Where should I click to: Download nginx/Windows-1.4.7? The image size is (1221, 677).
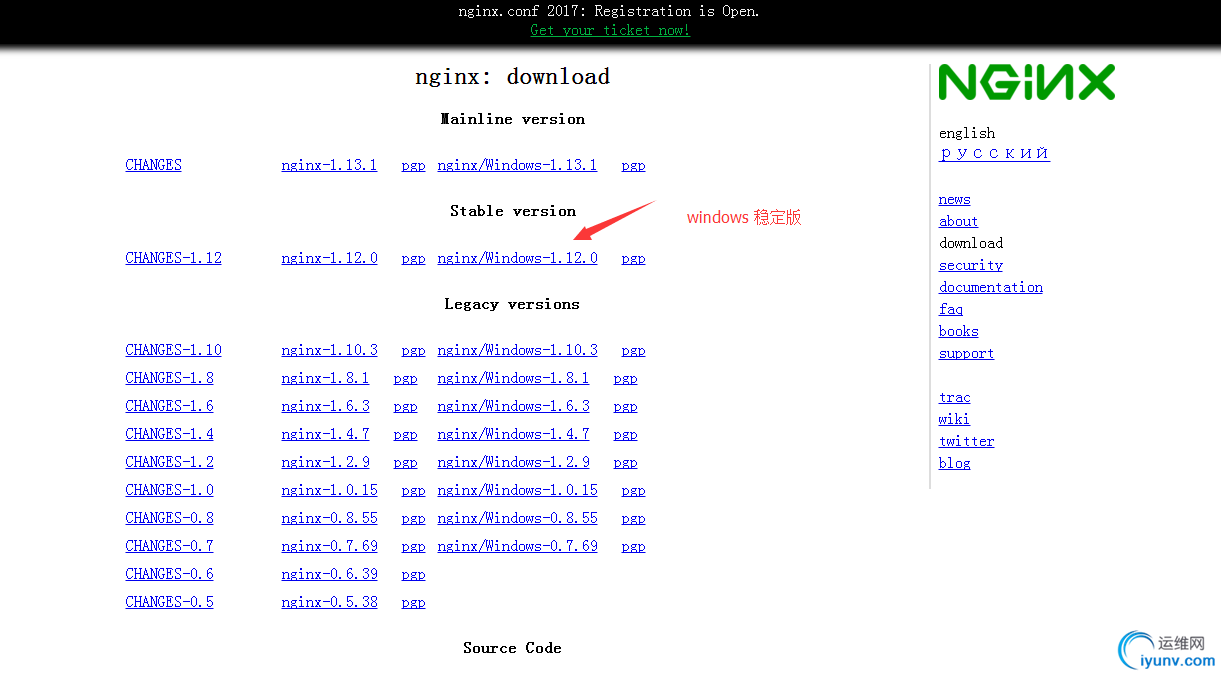point(513,434)
